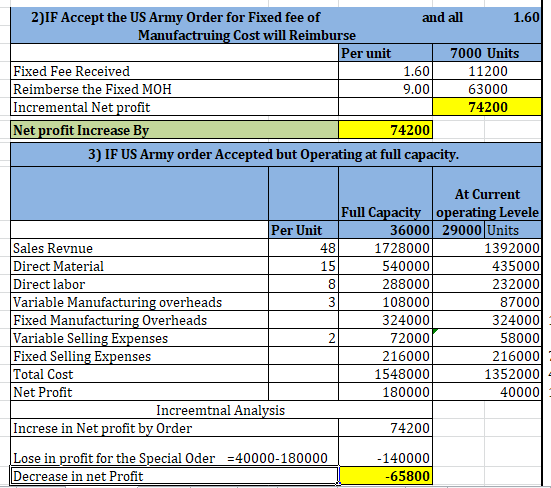
Task: Click the 'Direct labor' row label
Action: coord(140,284)
